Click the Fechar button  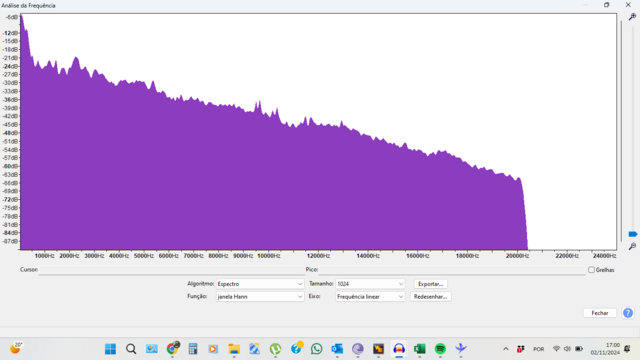(600, 313)
